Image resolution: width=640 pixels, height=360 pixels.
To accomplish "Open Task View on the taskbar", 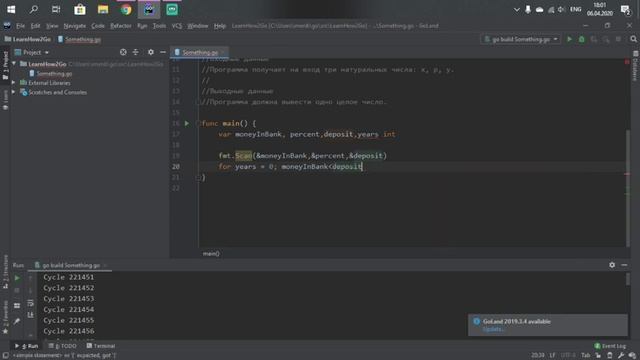I will click(x=56, y=9).
